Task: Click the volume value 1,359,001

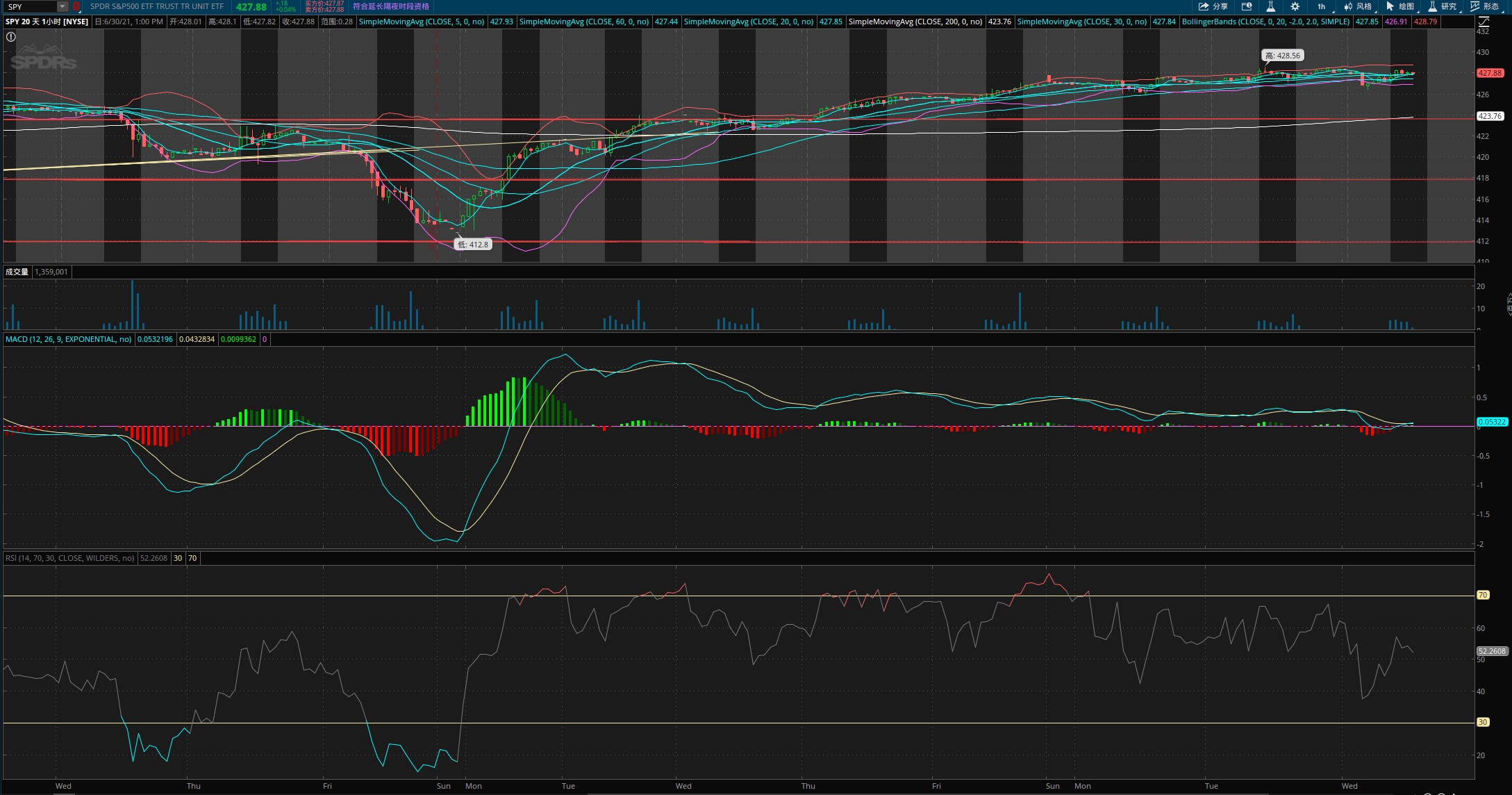Action: [51, 272]
